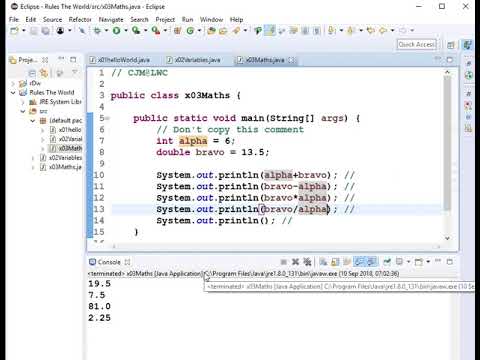The height and width of the screenshot is (360, 480).
Task: Click the Search flashlight toolbar icon
Action: pos(236,31)
